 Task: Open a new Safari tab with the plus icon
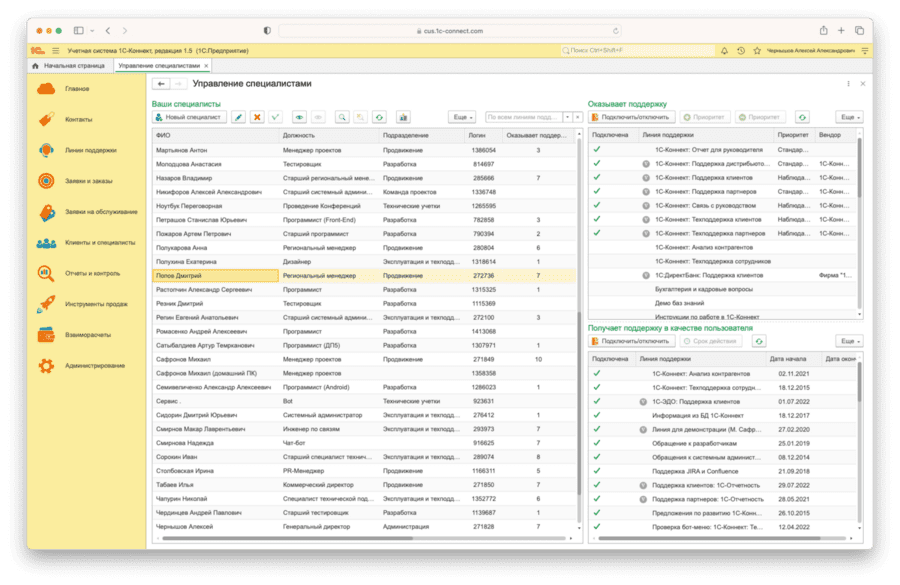(x=841, y=30)
